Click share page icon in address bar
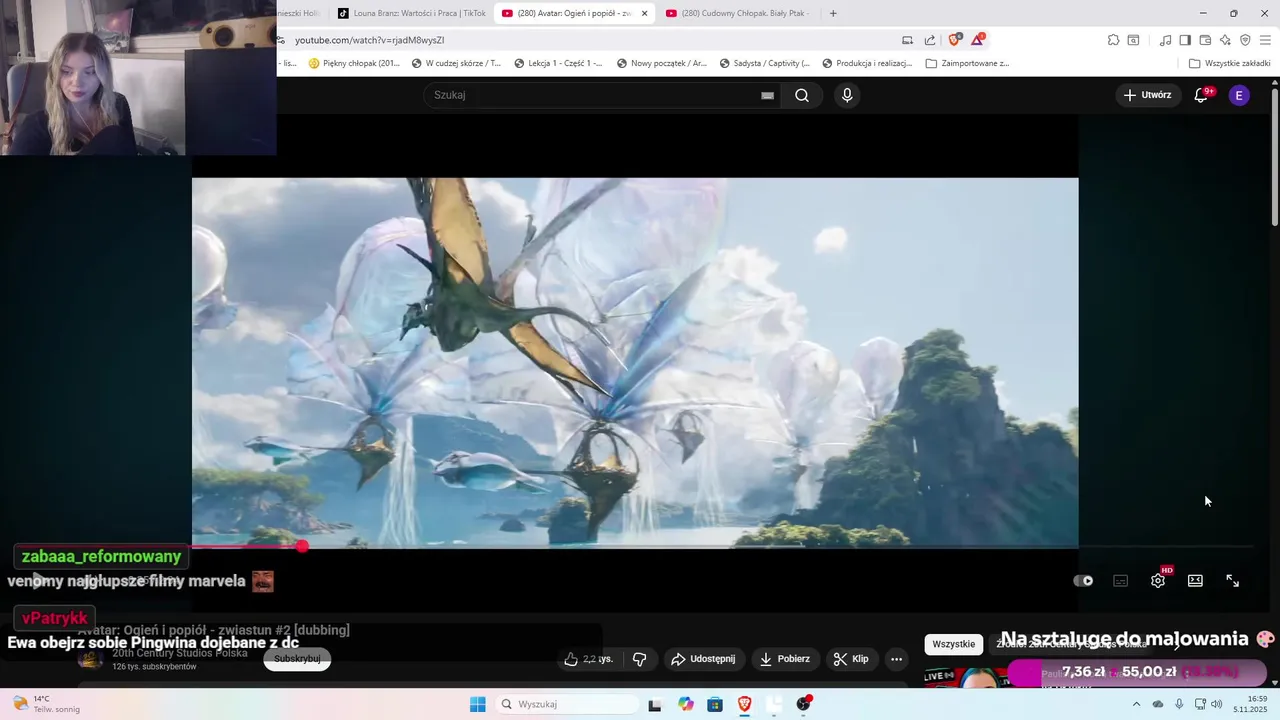The height and width of the screenshot is (720, 1280). 930,40
